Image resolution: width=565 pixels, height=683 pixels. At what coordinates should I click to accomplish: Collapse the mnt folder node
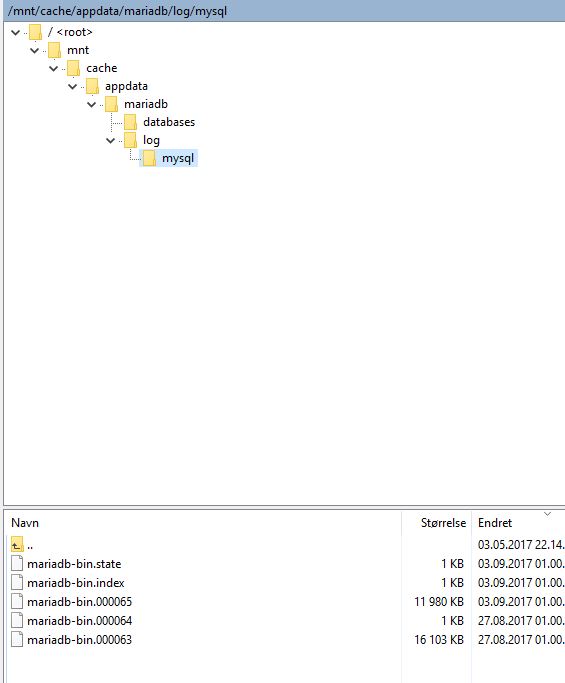click(x=34, y=51)
